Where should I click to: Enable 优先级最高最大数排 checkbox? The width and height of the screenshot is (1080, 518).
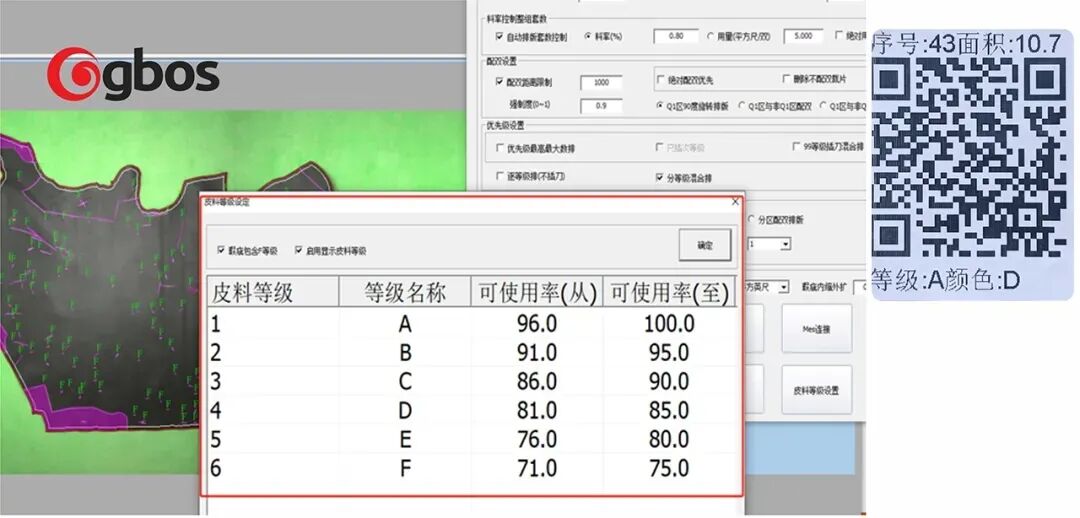(500, 148)
